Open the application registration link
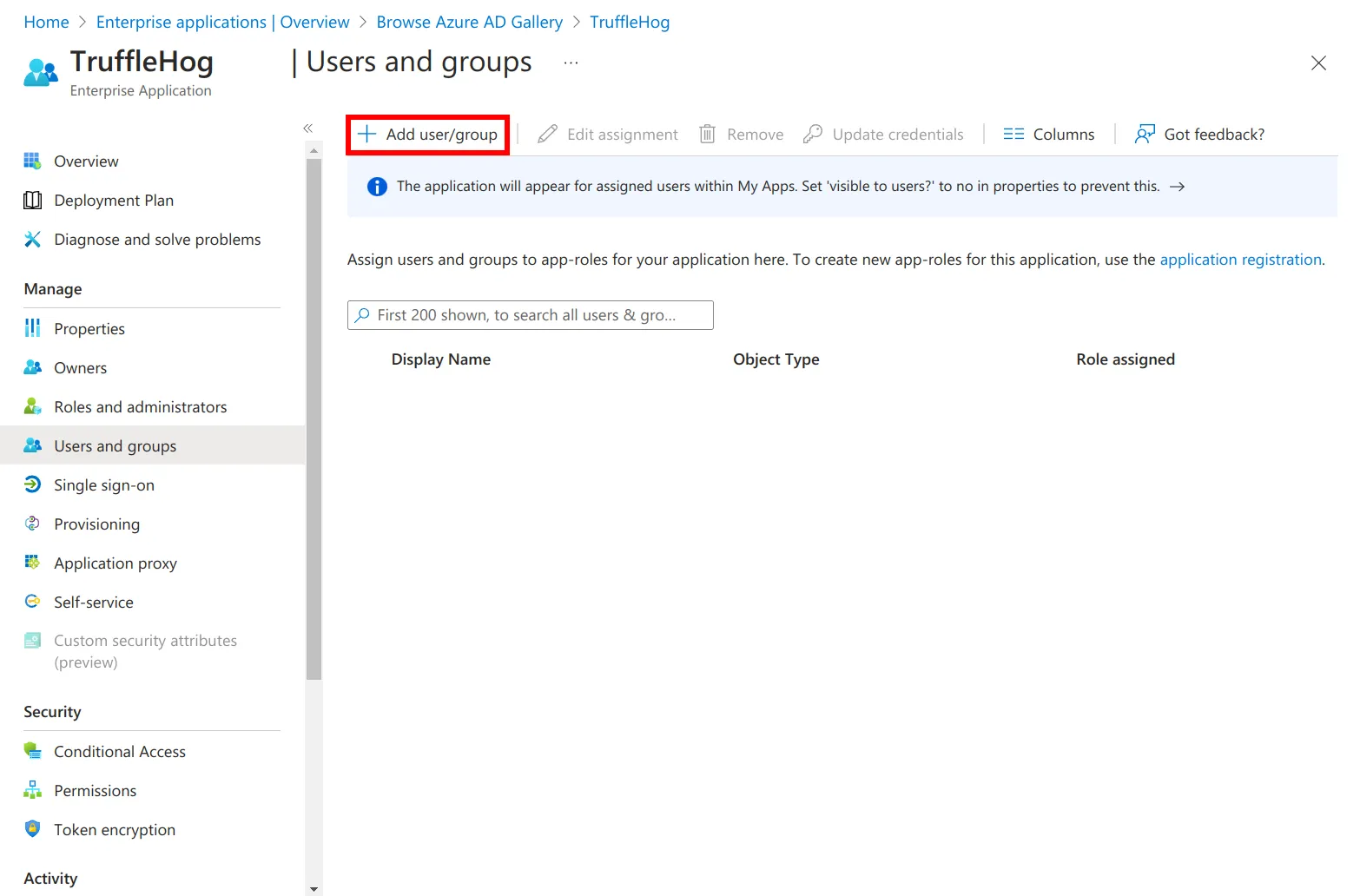Viewport: 1360px width, 896px height. [1240, 260]
